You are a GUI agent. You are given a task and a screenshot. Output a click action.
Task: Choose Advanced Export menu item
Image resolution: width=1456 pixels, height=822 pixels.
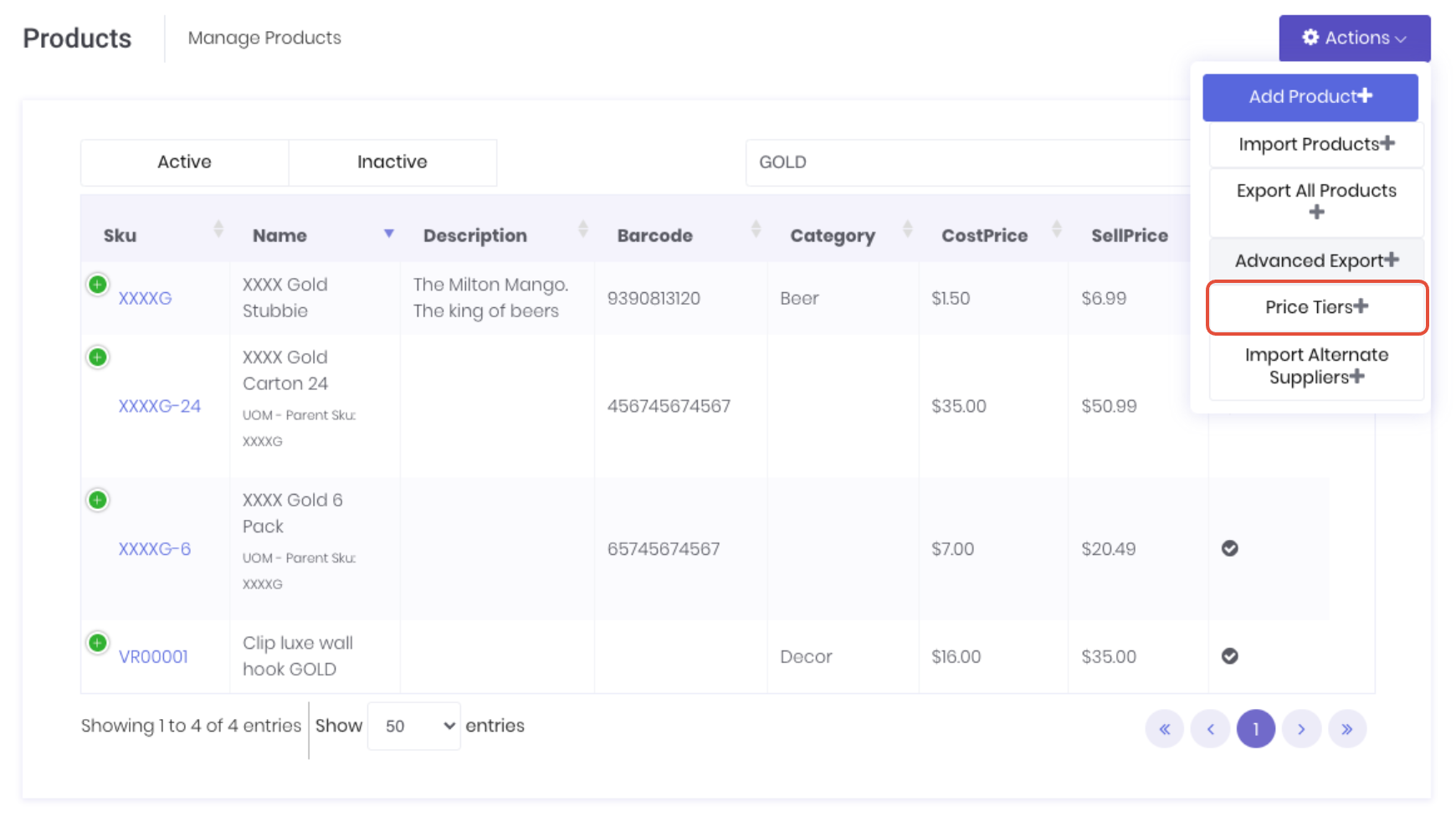[x=1317, y=260]
